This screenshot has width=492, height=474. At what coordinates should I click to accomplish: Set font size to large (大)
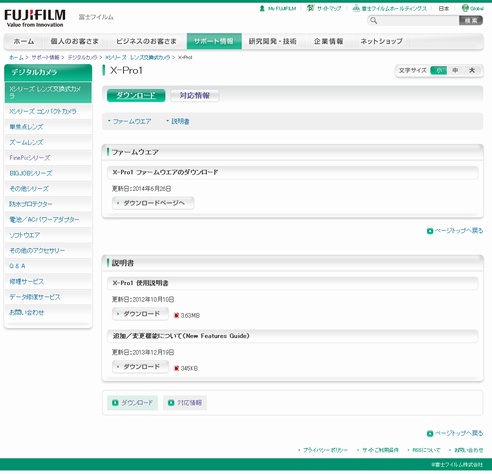coord(472,70)
